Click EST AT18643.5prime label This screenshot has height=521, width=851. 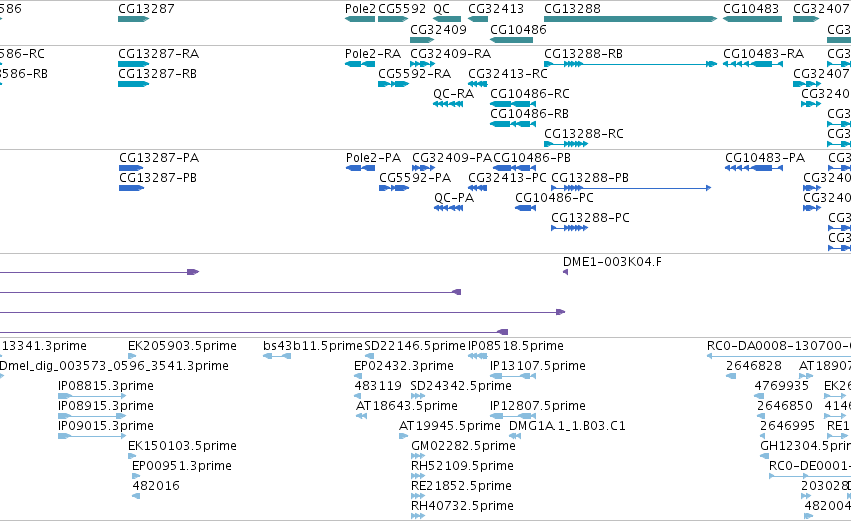407,406
